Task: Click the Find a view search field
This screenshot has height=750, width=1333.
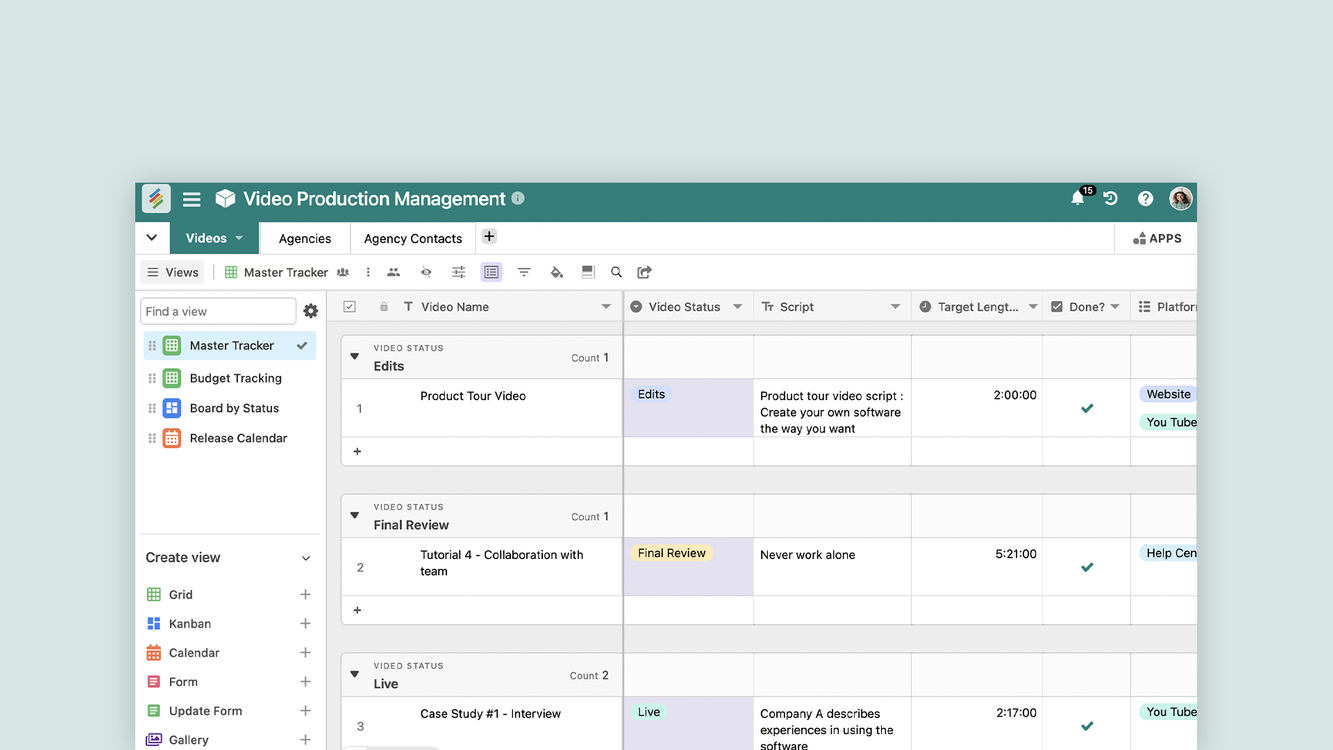Action: tap(218, 311)
